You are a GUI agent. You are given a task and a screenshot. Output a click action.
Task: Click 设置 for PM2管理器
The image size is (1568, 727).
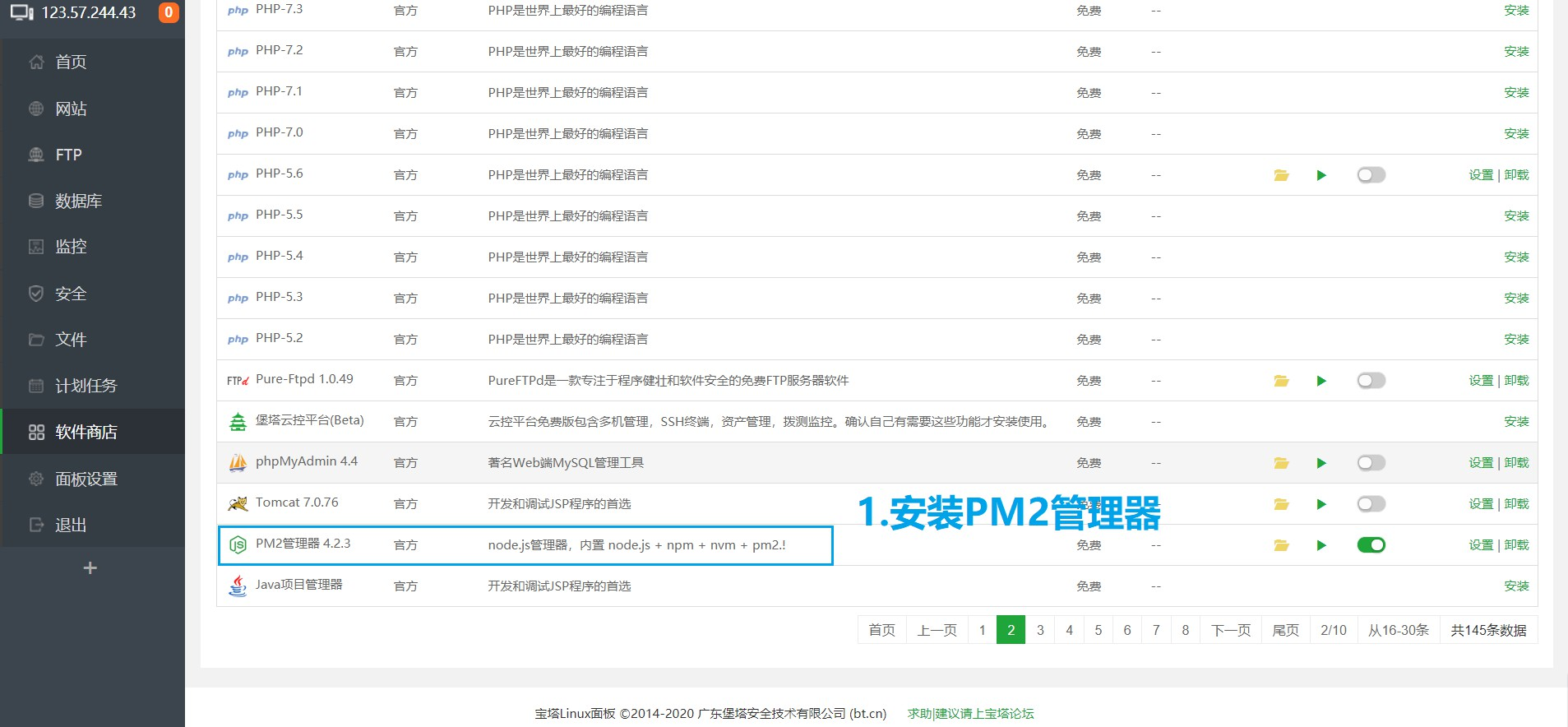coord(1481,545)
